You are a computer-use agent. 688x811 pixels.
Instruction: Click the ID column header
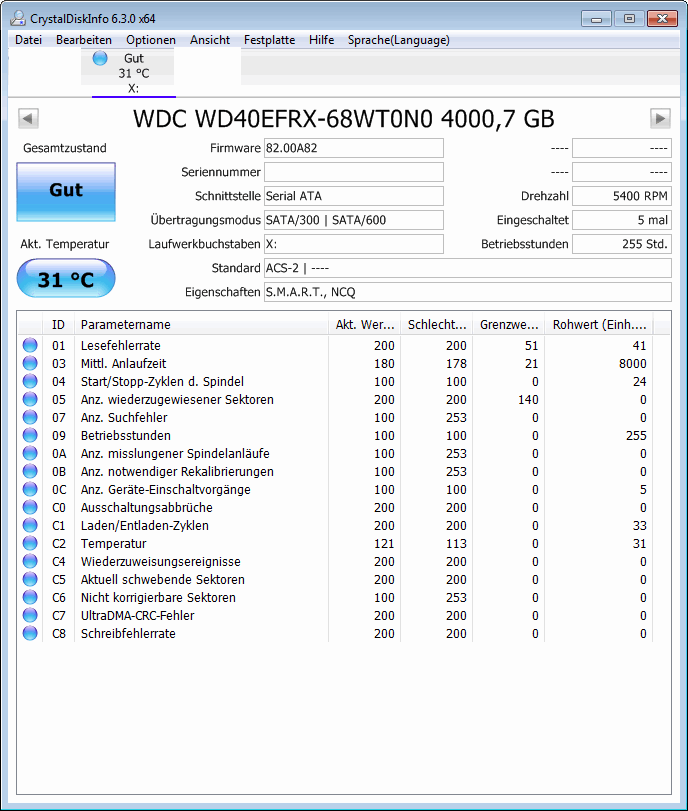coord(58,324)
